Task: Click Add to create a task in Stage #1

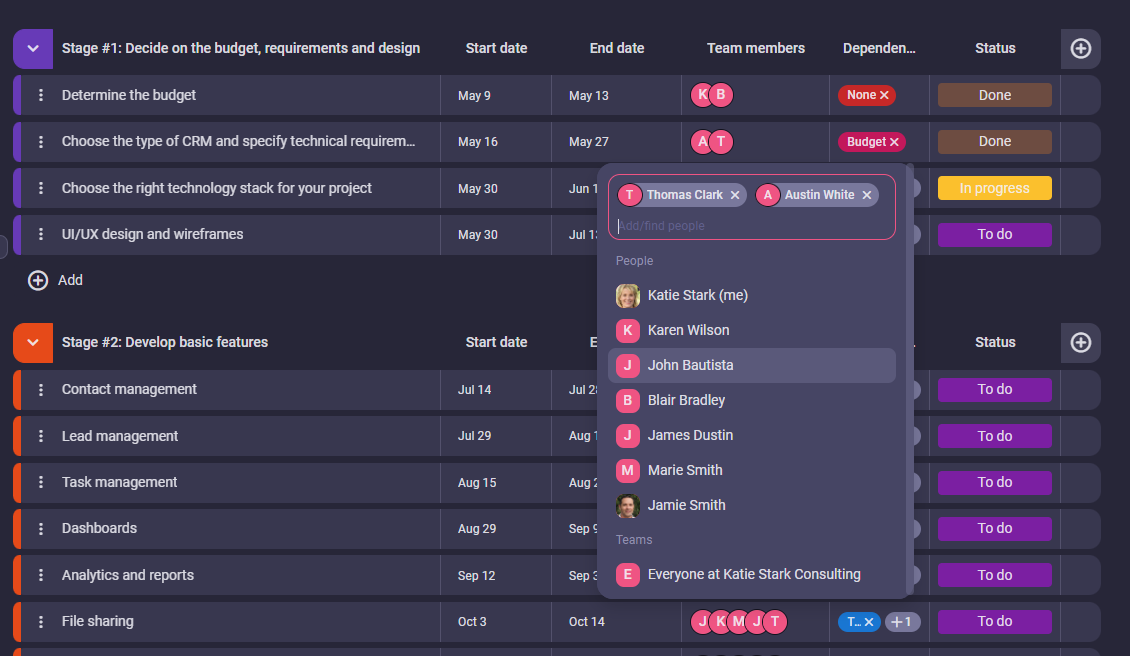Action: pos(55,280)
